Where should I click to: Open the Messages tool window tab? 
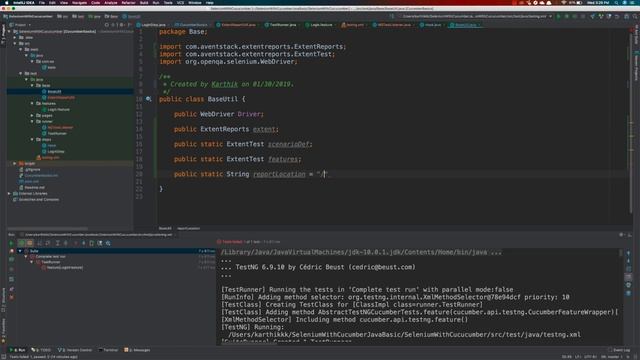click(x=138, y=350)
